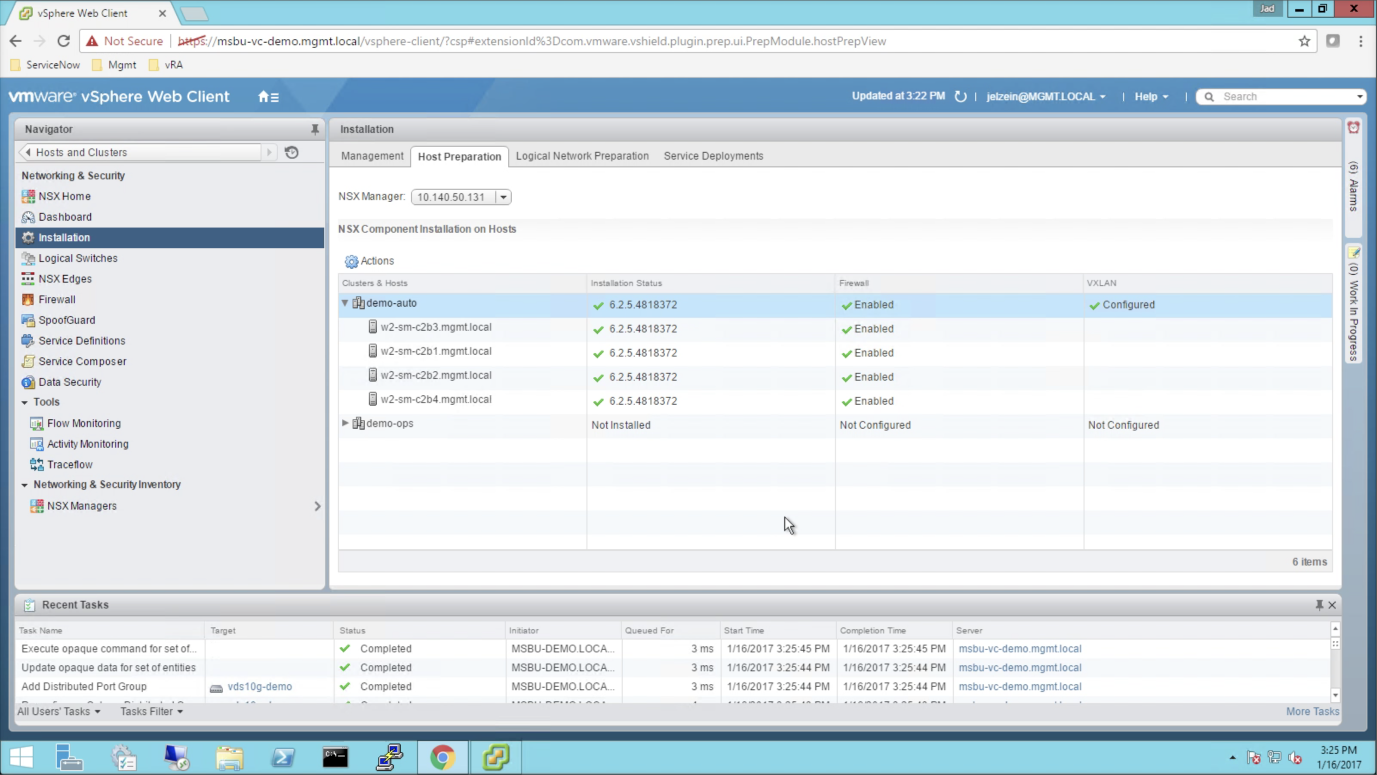Open Chrome from the taskbar
Viewport: 1377px width, 775px height.
442,757
